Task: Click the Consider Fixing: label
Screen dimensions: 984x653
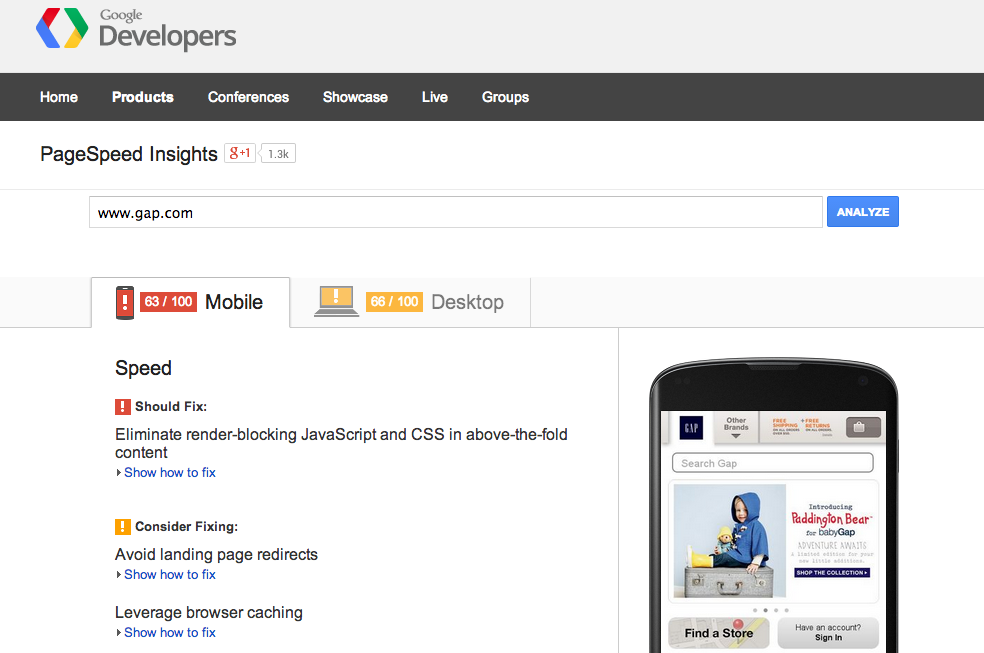Action: point(186,526)
